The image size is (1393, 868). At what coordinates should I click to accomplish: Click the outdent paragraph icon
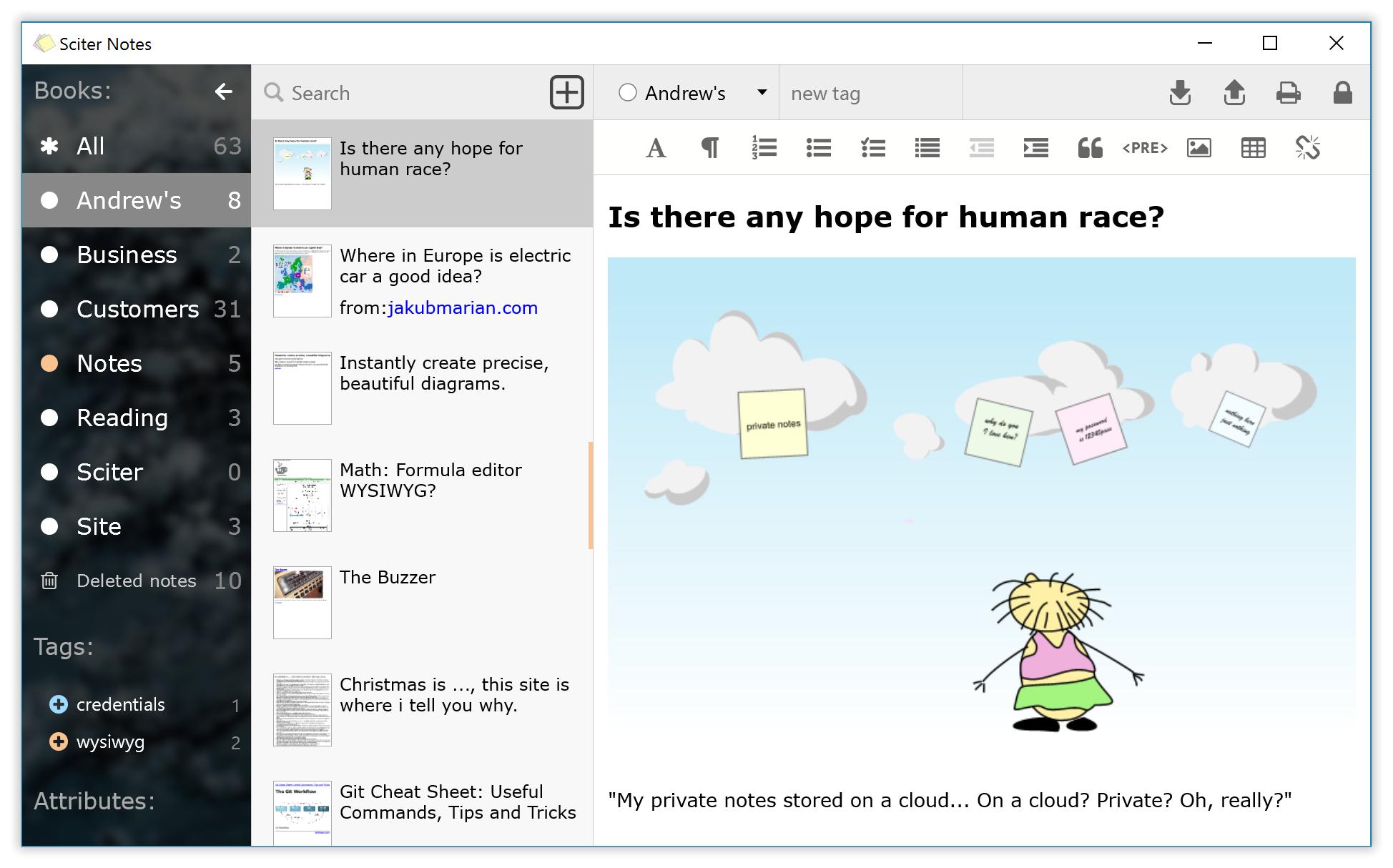[x=982, y=148]
